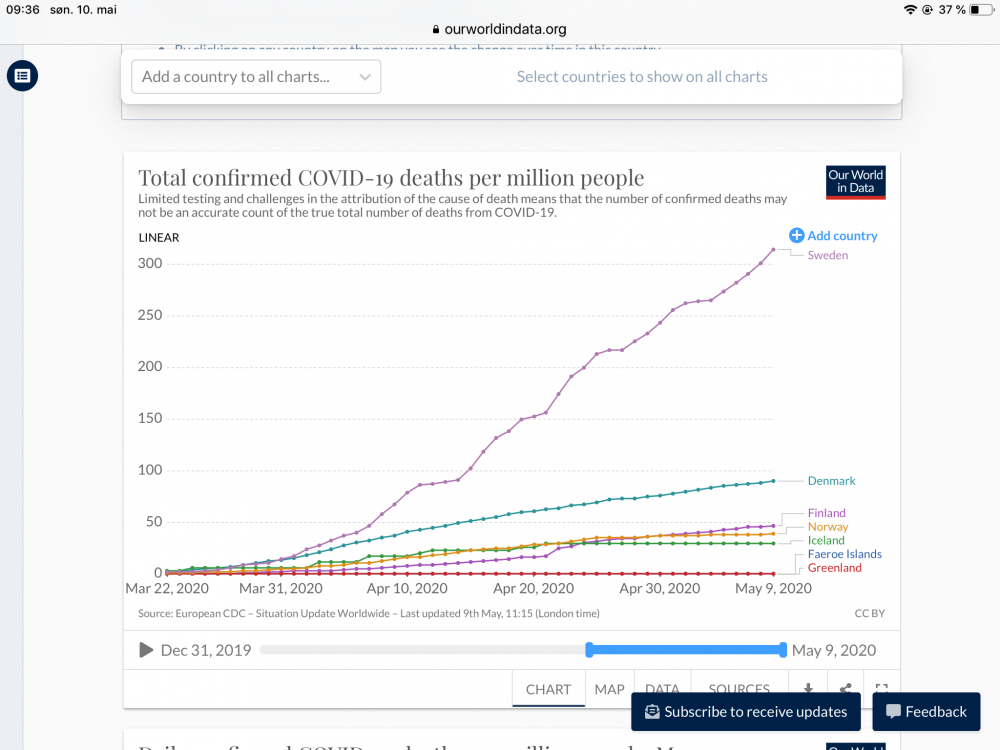
Task: Open the Feedback button
Action: 926,712
